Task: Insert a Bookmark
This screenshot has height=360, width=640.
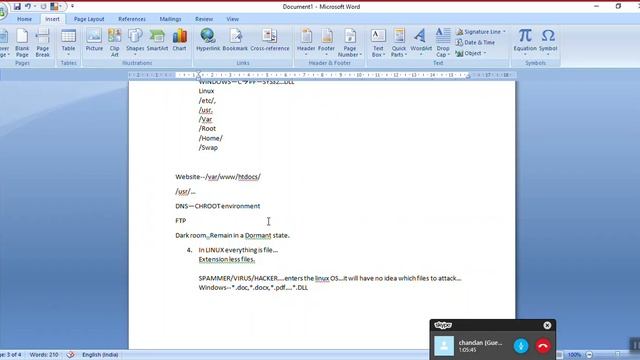Action: click(235, 40)
